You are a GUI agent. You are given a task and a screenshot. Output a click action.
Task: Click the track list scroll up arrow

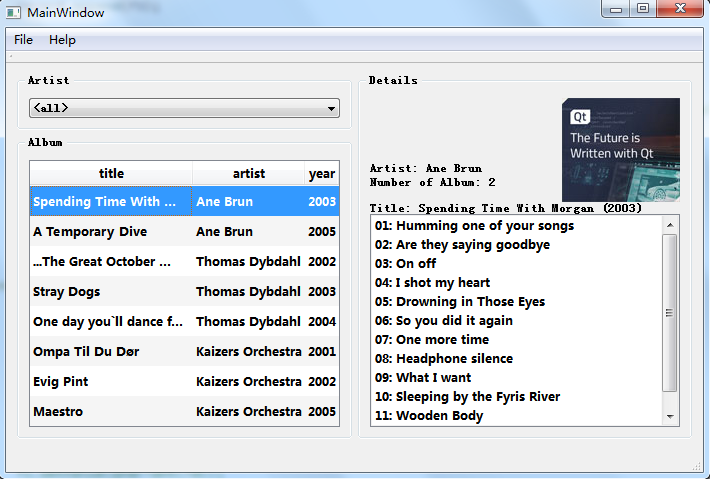[670, 225]
